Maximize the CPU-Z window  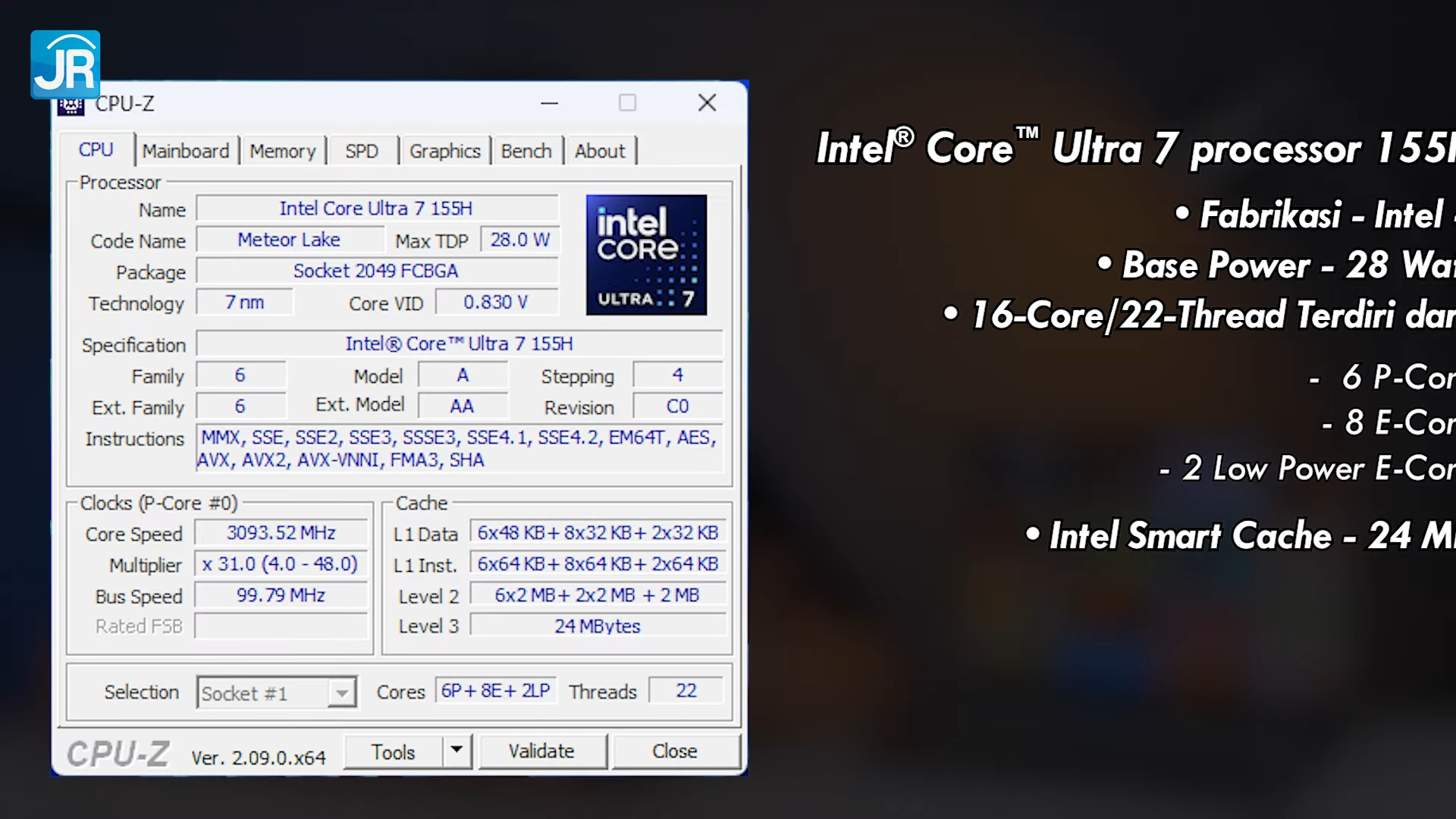[627, 103]
